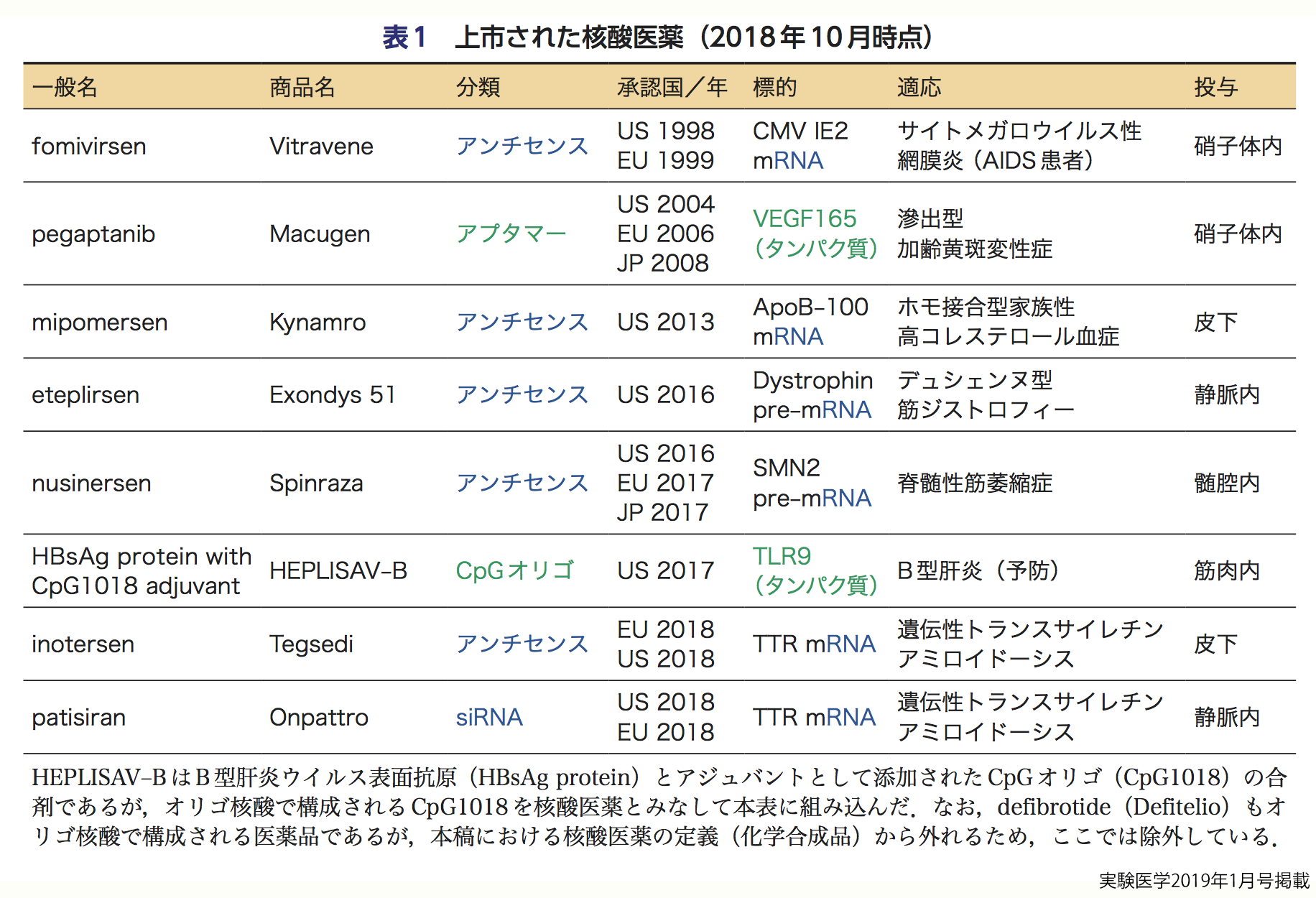Select the generic name inotersen
This screenshot has width=1316, height=898.
point(83,644)
